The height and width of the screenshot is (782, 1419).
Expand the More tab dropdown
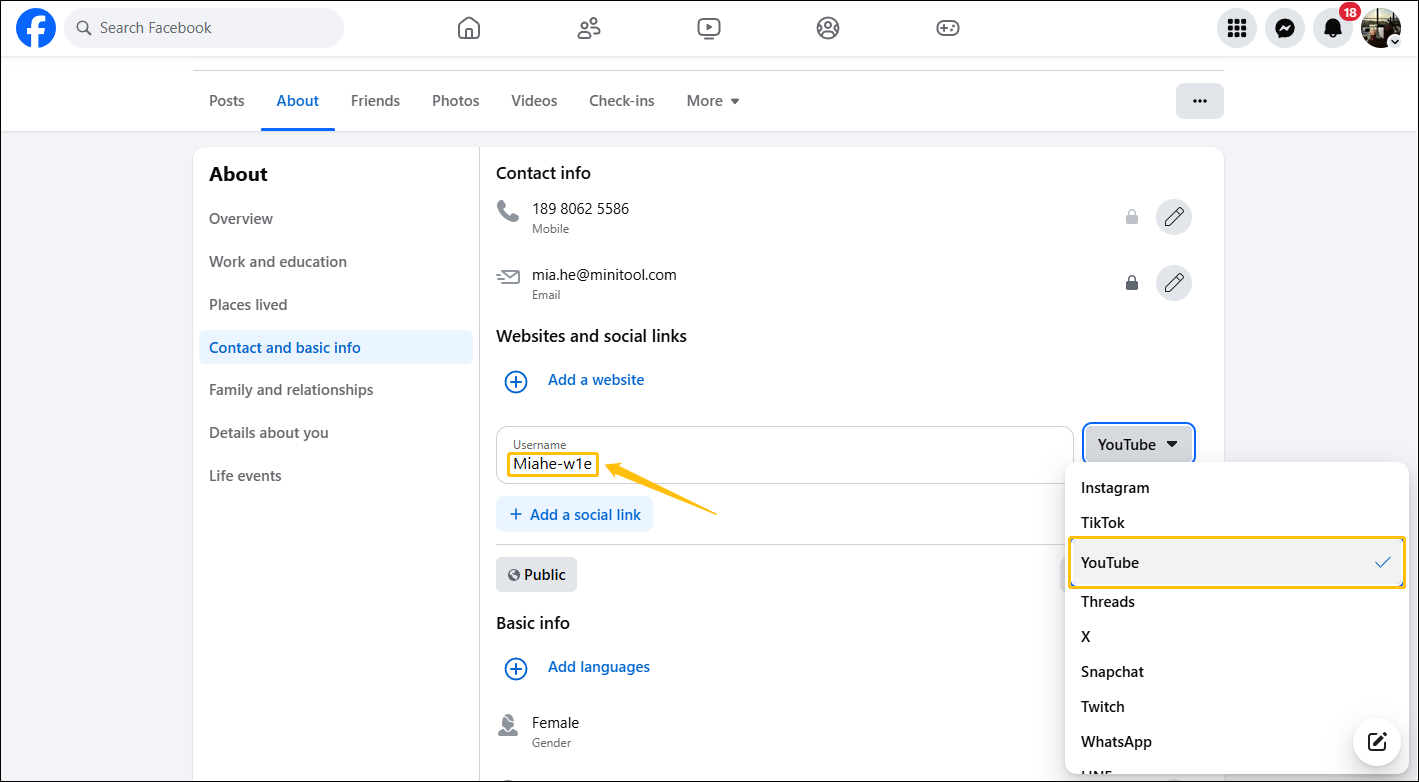(x=712, y=101)
